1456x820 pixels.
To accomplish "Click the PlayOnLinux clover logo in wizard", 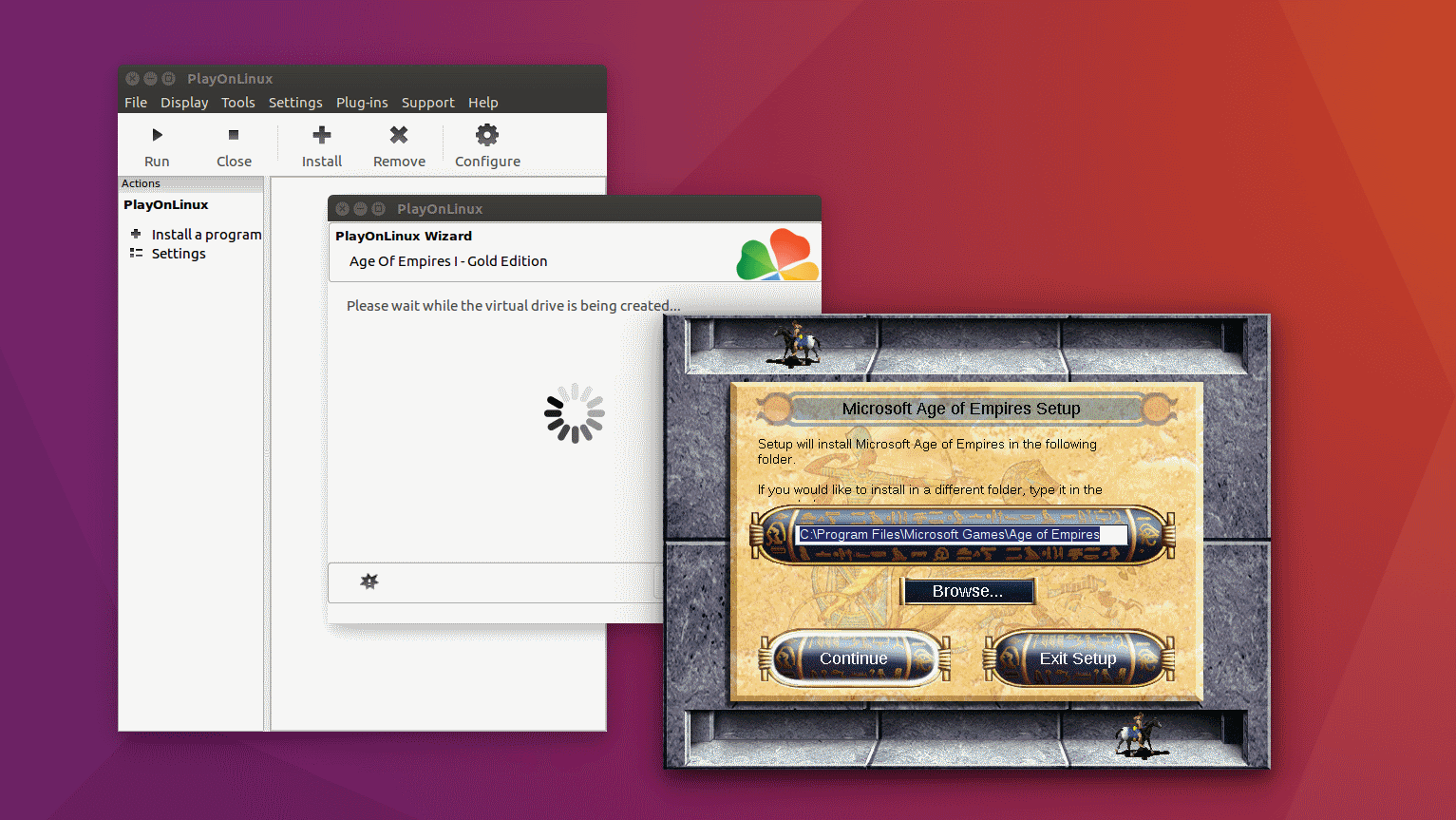I will click(779, 253).
